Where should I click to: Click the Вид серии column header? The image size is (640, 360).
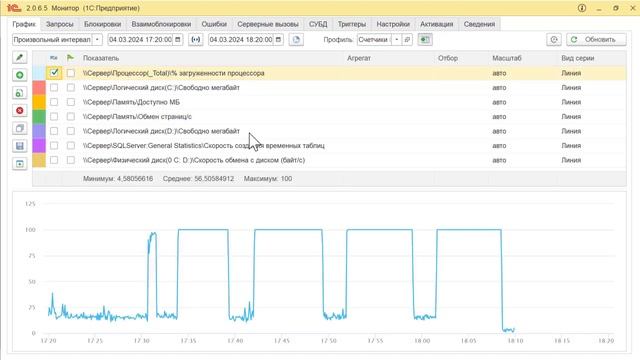[x=578, y=58]
